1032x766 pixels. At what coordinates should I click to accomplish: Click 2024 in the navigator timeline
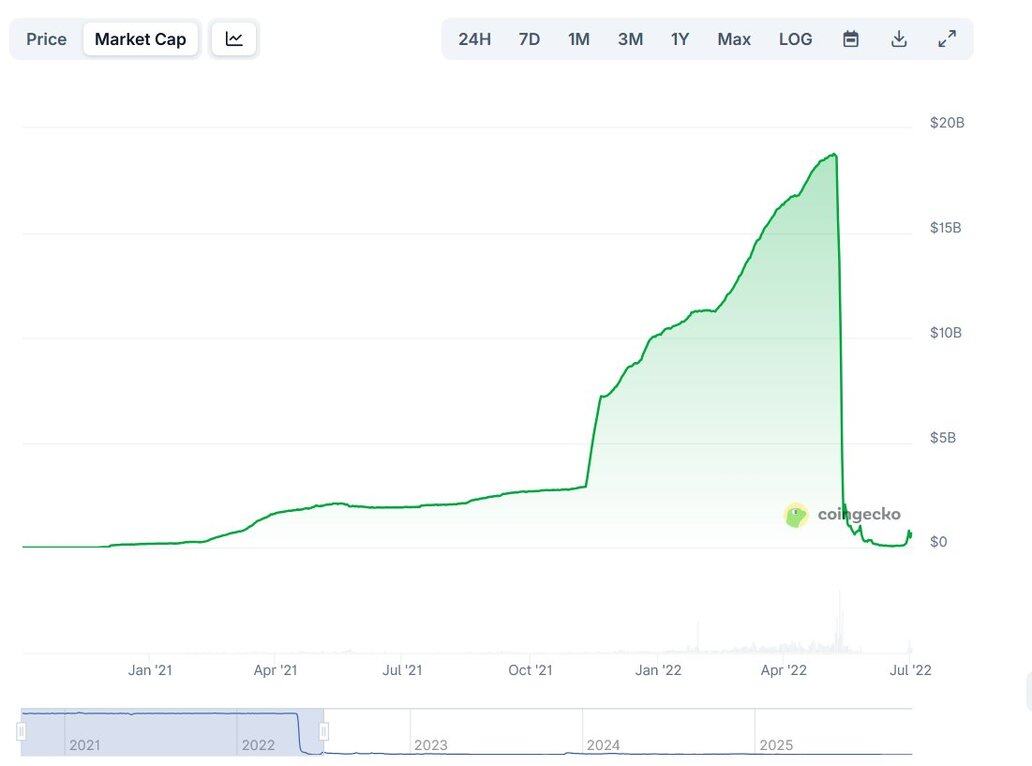point(604,745)
